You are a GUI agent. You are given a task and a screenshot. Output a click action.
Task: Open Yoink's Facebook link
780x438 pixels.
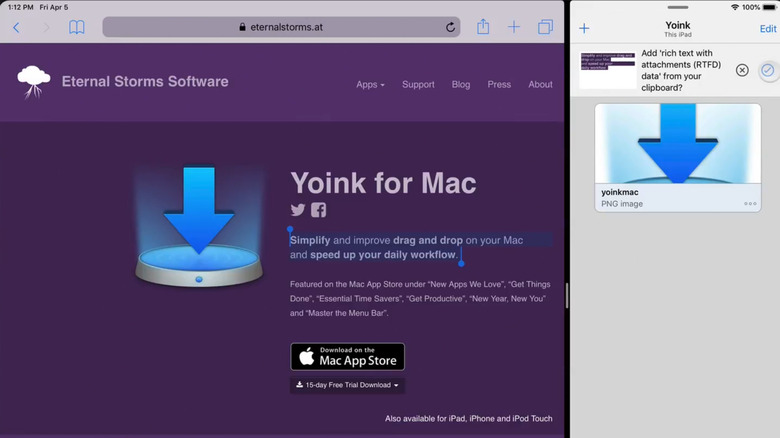[x=318, y=210]
